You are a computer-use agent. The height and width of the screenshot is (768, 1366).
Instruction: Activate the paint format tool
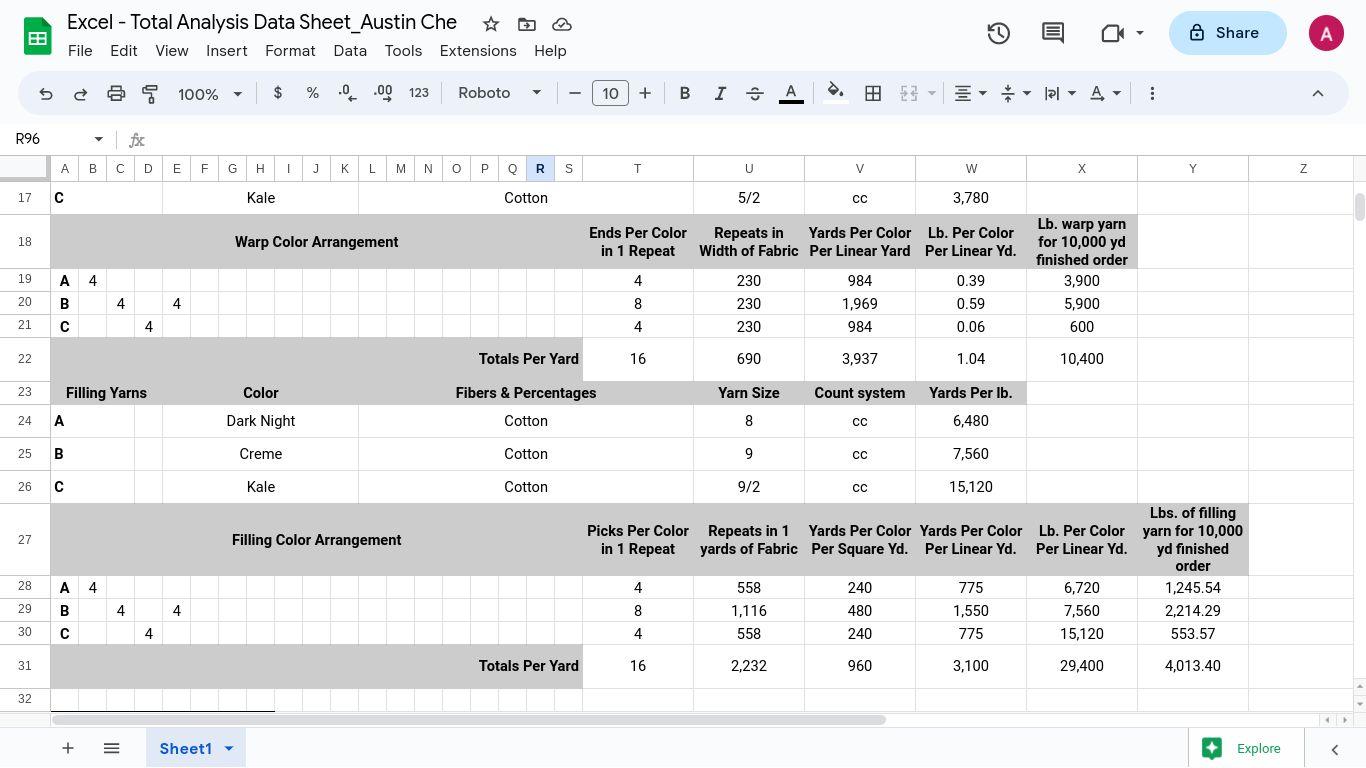(150, 93)
